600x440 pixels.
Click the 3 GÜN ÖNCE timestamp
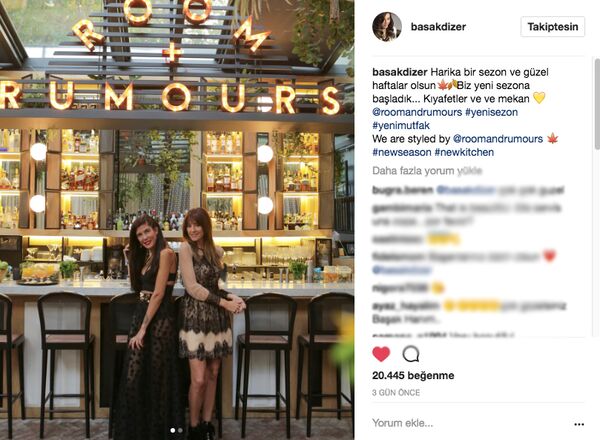[x=396, y=393]
